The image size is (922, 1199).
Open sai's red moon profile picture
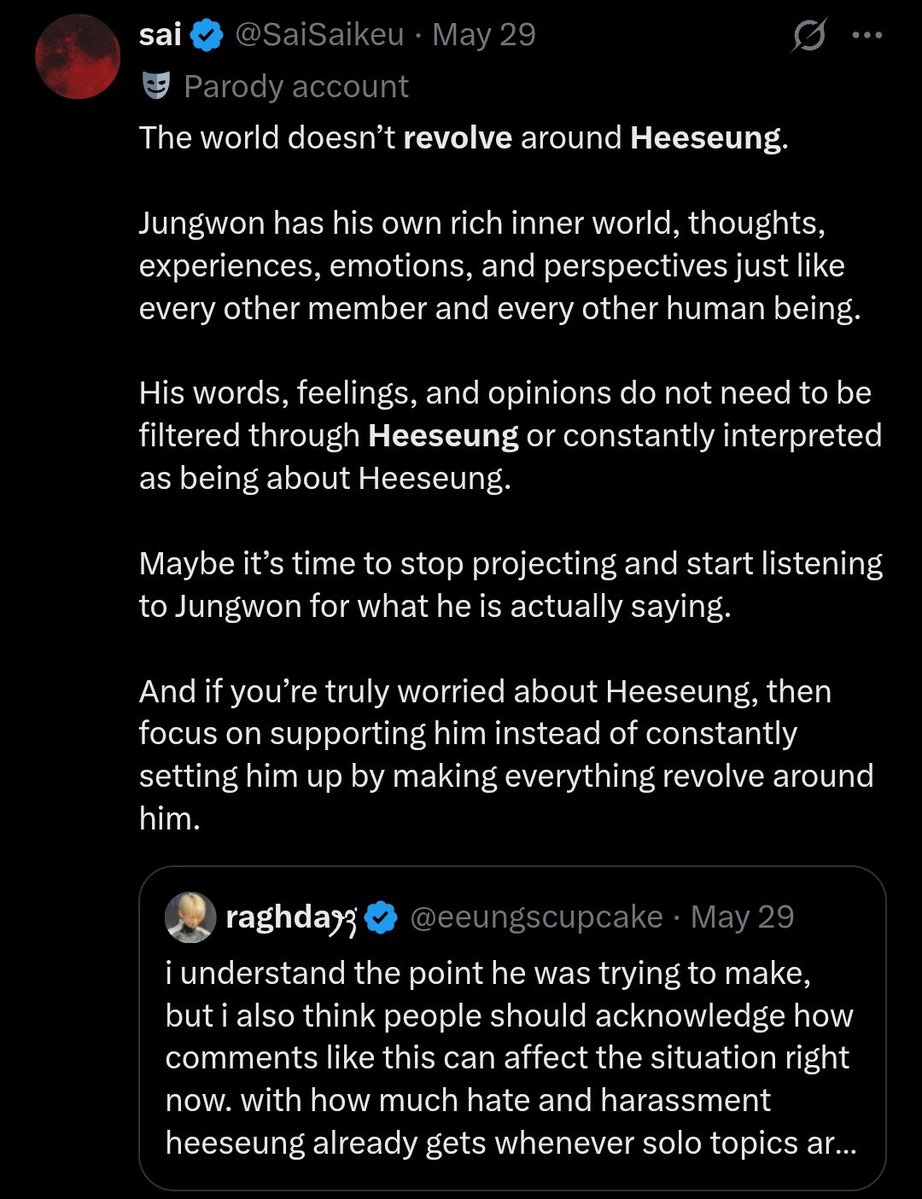coord(78,57)
